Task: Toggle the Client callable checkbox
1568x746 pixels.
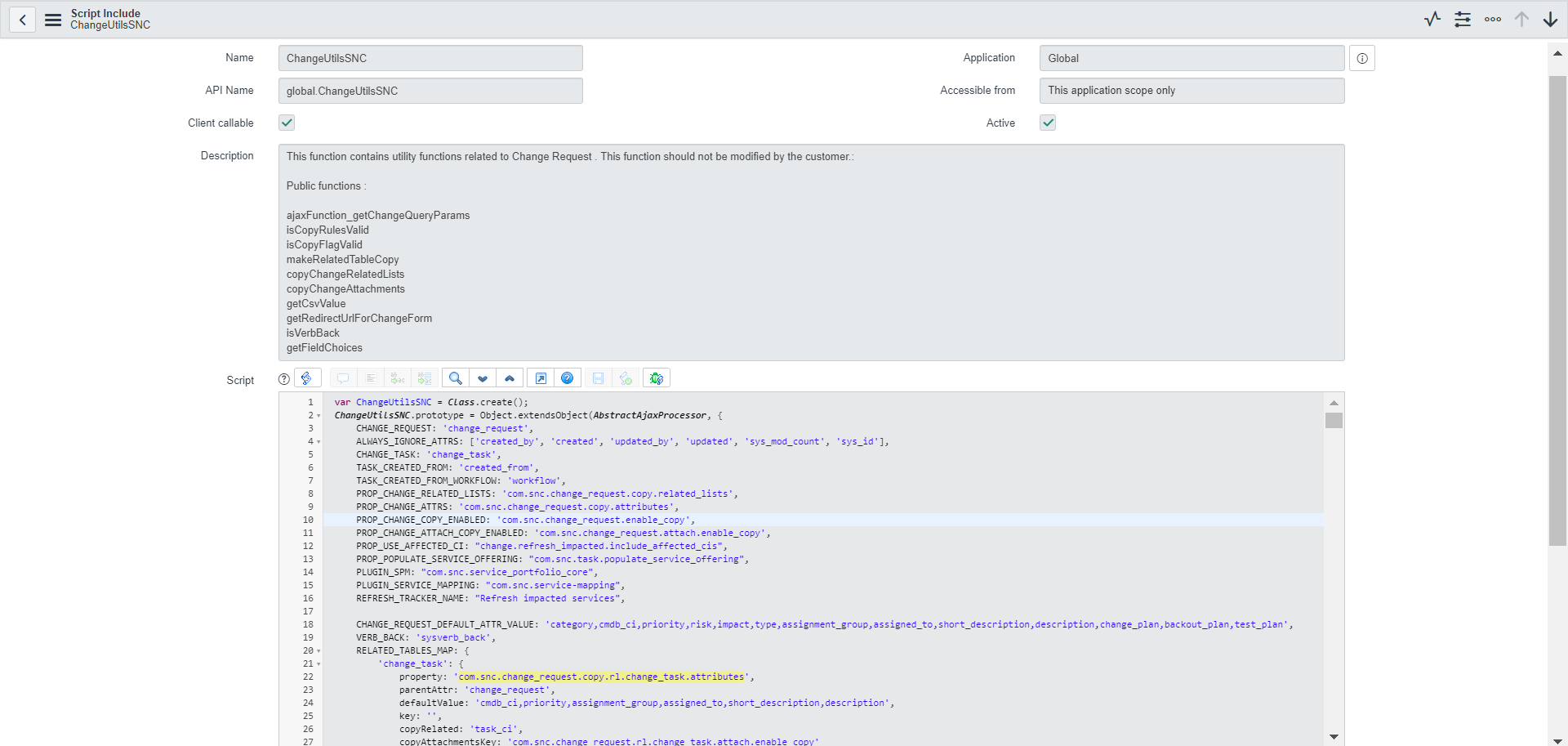Action: pyautogui.click(x=287, y=123)
